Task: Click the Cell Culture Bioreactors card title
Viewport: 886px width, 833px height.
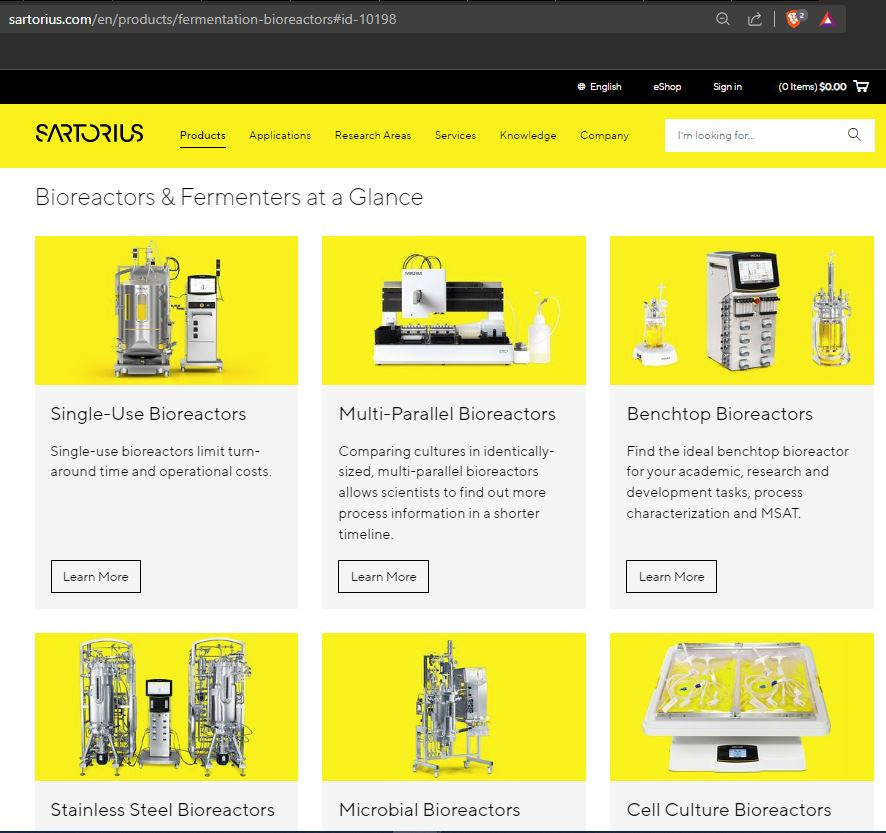Action: click(x=729, y=810)
